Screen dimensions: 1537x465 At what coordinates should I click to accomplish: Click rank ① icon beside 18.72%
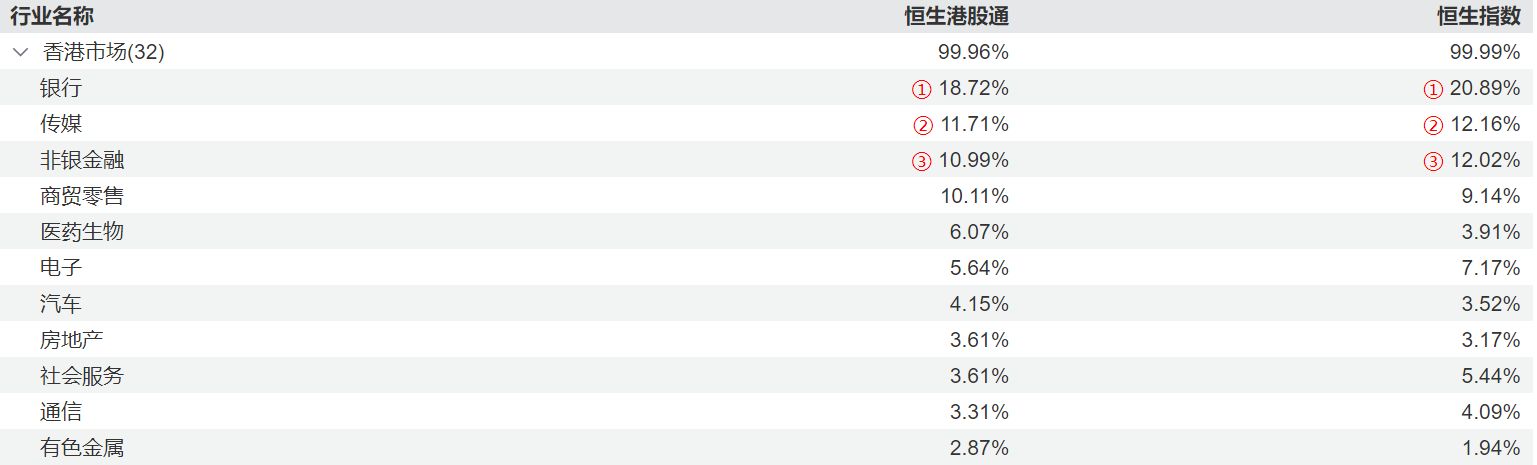921,89
